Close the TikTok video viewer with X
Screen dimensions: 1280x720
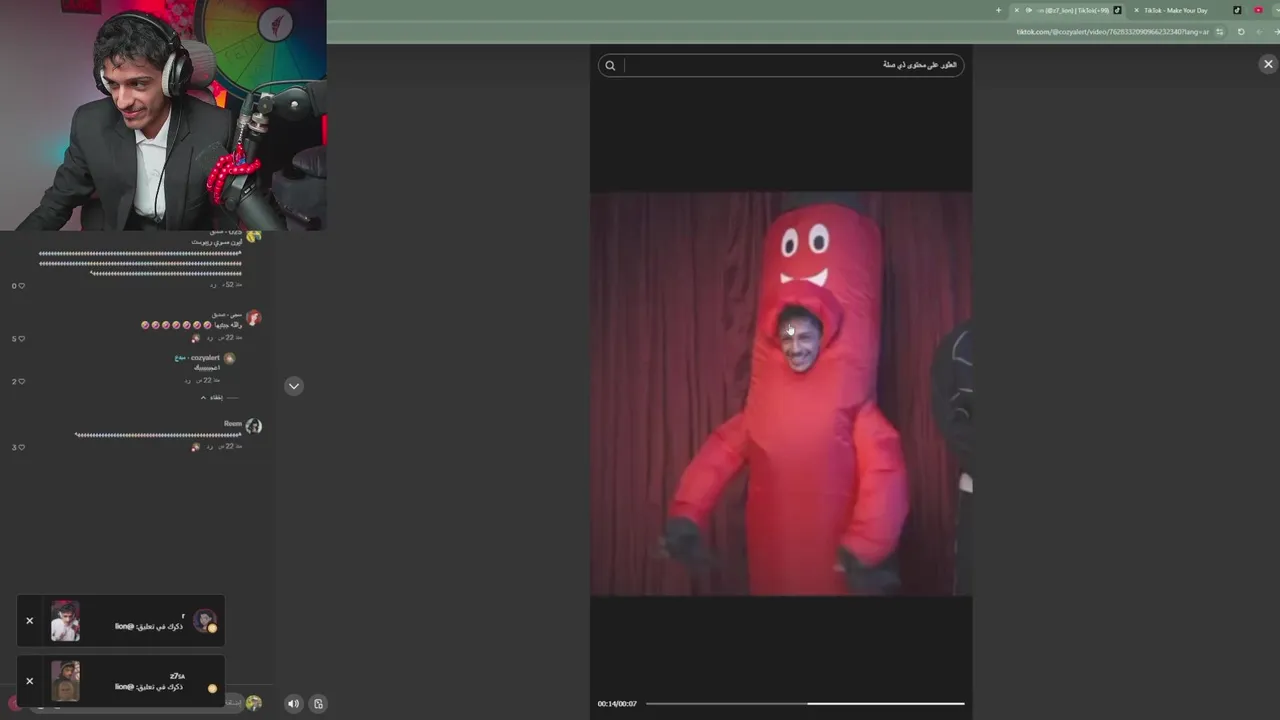click(x=1268, y=64)
